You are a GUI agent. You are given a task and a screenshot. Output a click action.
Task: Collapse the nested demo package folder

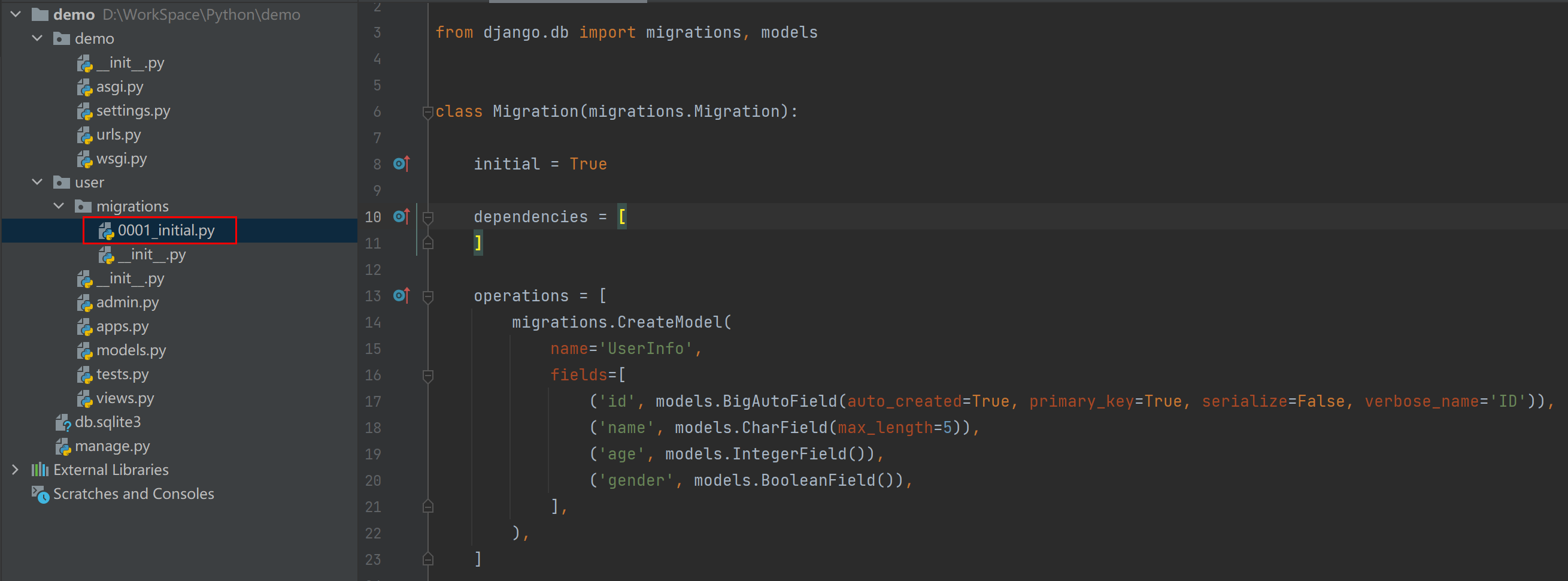(38, 38)
